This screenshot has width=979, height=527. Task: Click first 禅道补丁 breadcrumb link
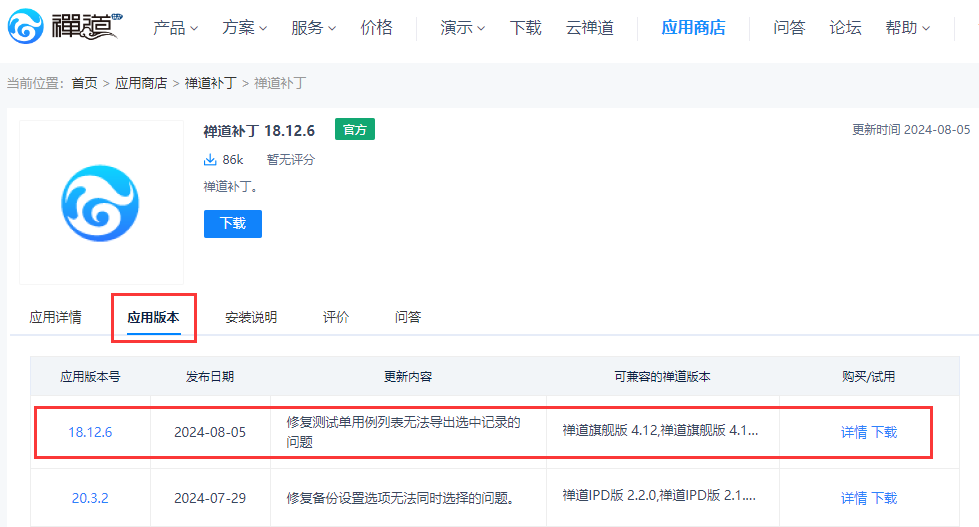tap(210, 83)
